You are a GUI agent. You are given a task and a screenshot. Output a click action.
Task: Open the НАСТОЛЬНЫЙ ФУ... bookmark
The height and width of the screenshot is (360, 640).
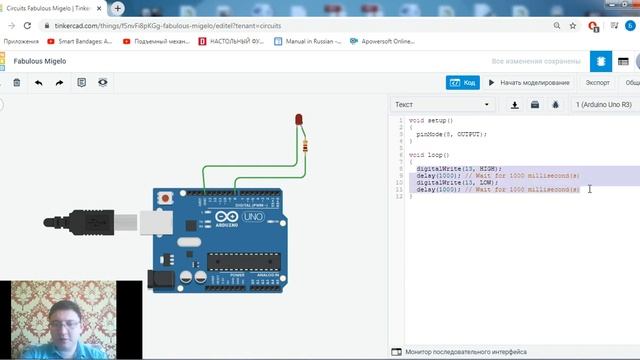tap(231, 41)
